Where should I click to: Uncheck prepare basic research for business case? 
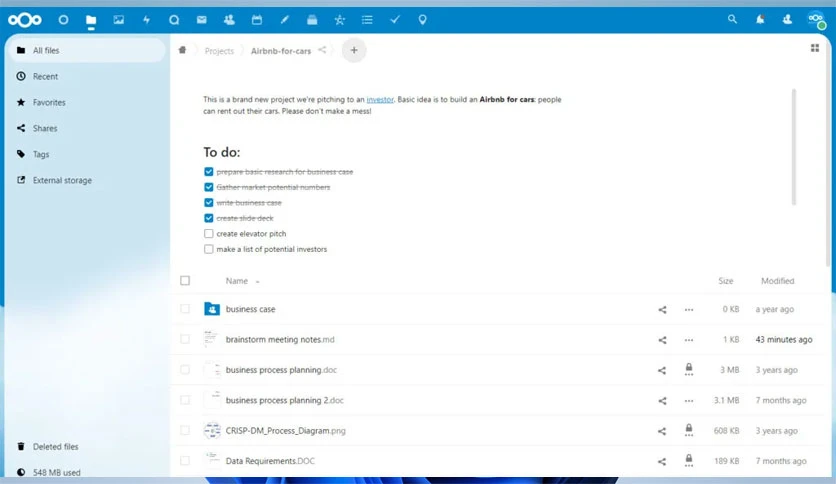point(208,172)
